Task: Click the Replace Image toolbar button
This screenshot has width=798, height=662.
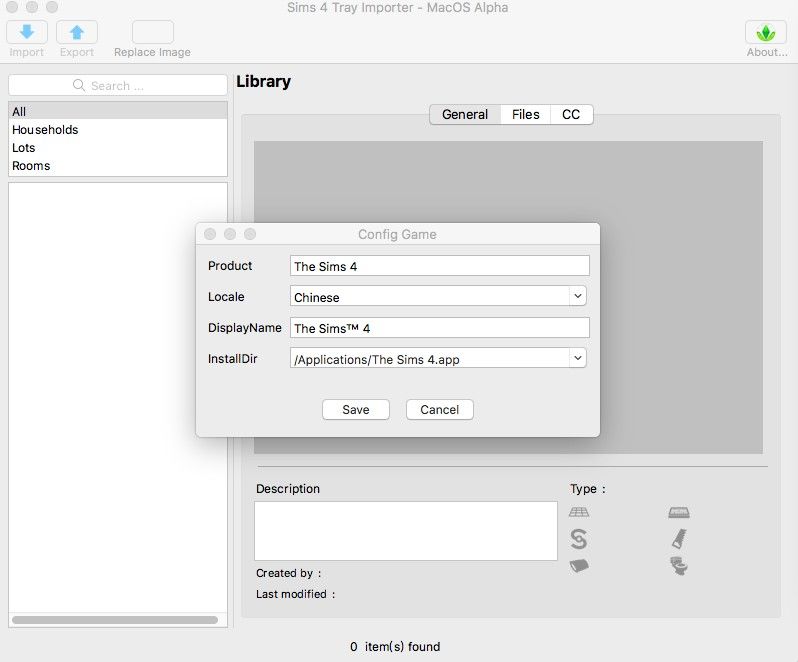Action: click(153, 32)
